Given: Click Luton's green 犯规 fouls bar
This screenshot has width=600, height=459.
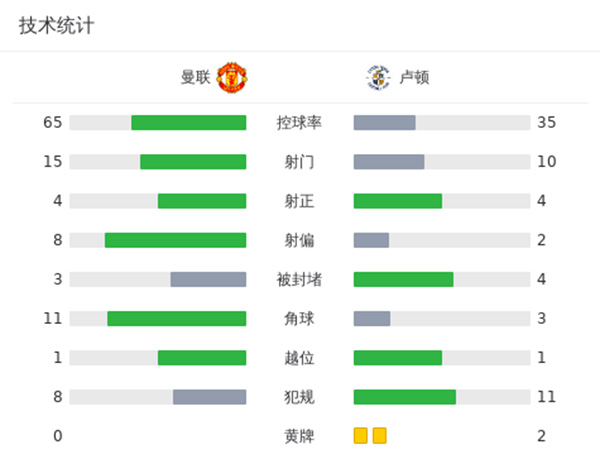Looking at the screenshot, I should (404, 397).
